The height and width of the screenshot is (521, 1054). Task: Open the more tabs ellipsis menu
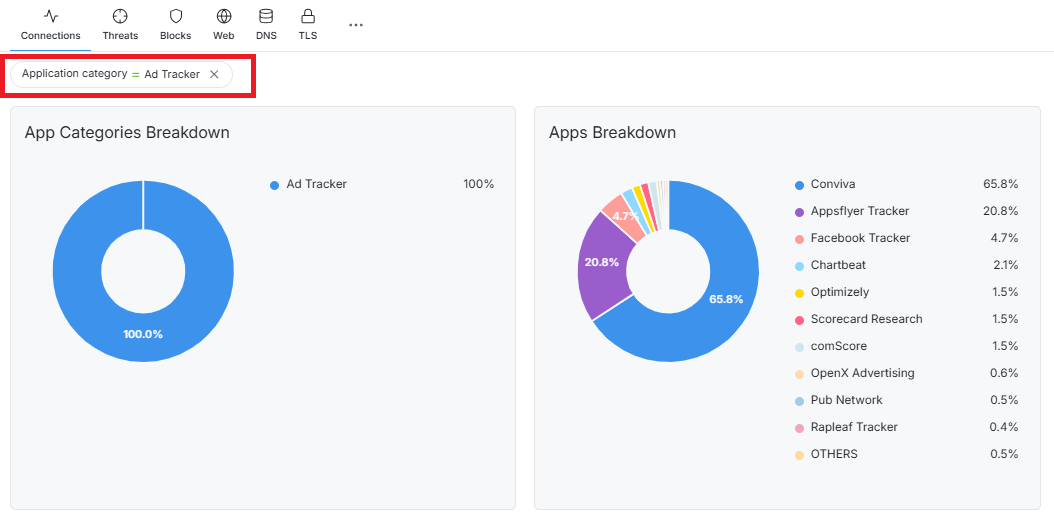[356, 25]
